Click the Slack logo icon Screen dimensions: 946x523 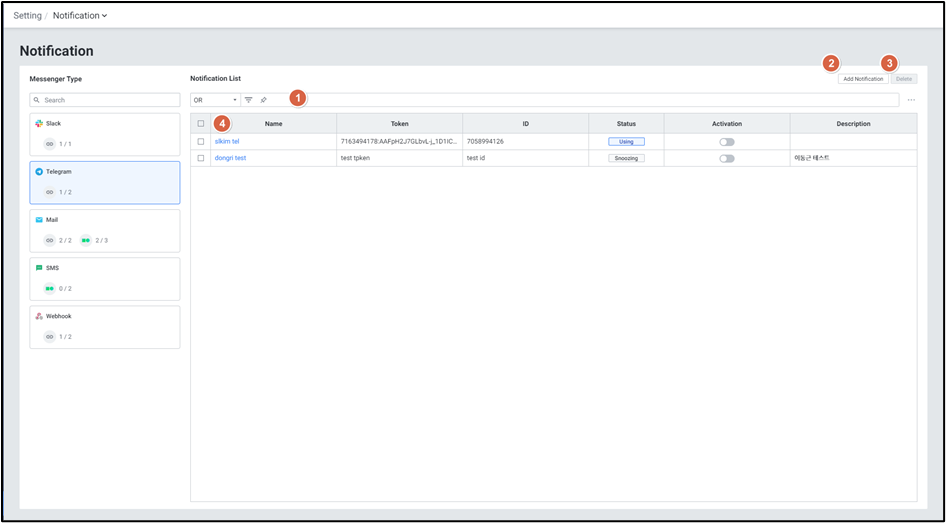click(x=39, y=124)
